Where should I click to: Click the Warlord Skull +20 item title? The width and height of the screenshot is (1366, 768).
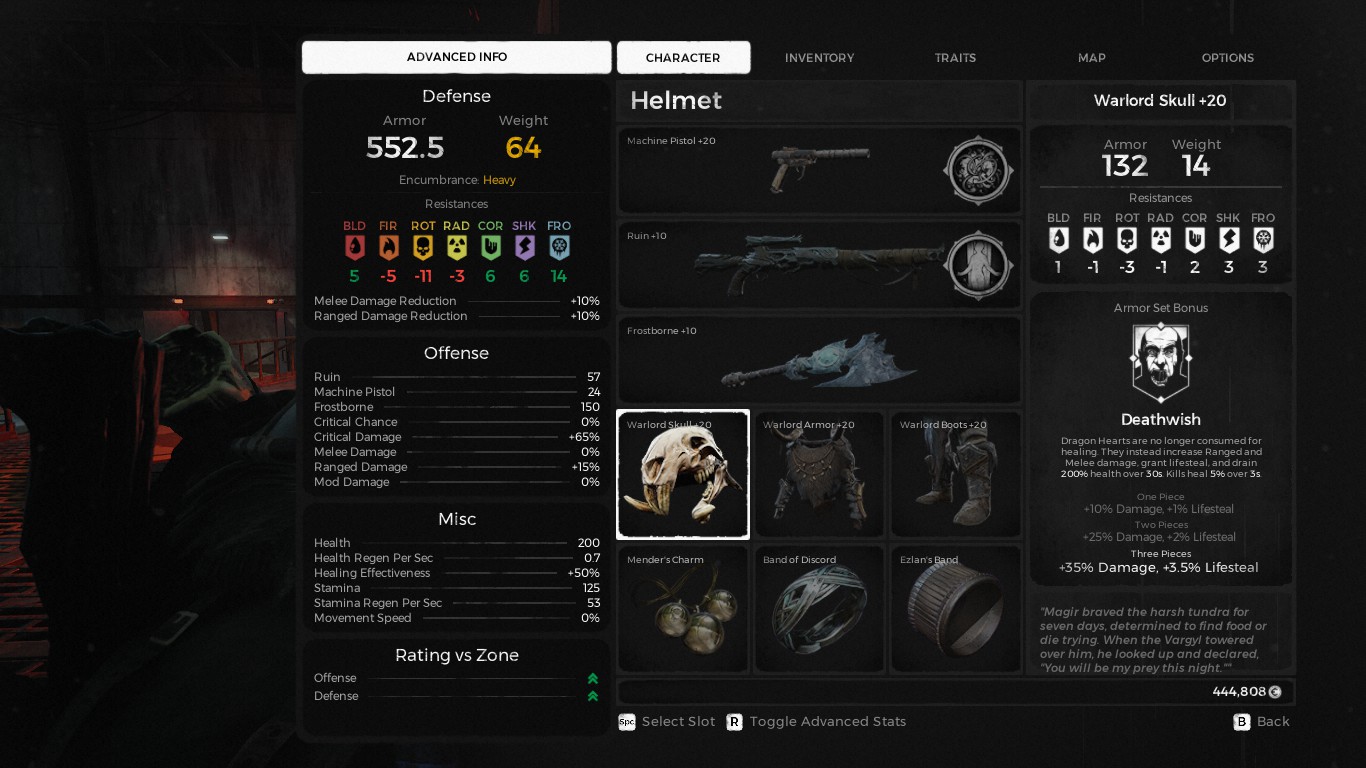[1160, 101]
